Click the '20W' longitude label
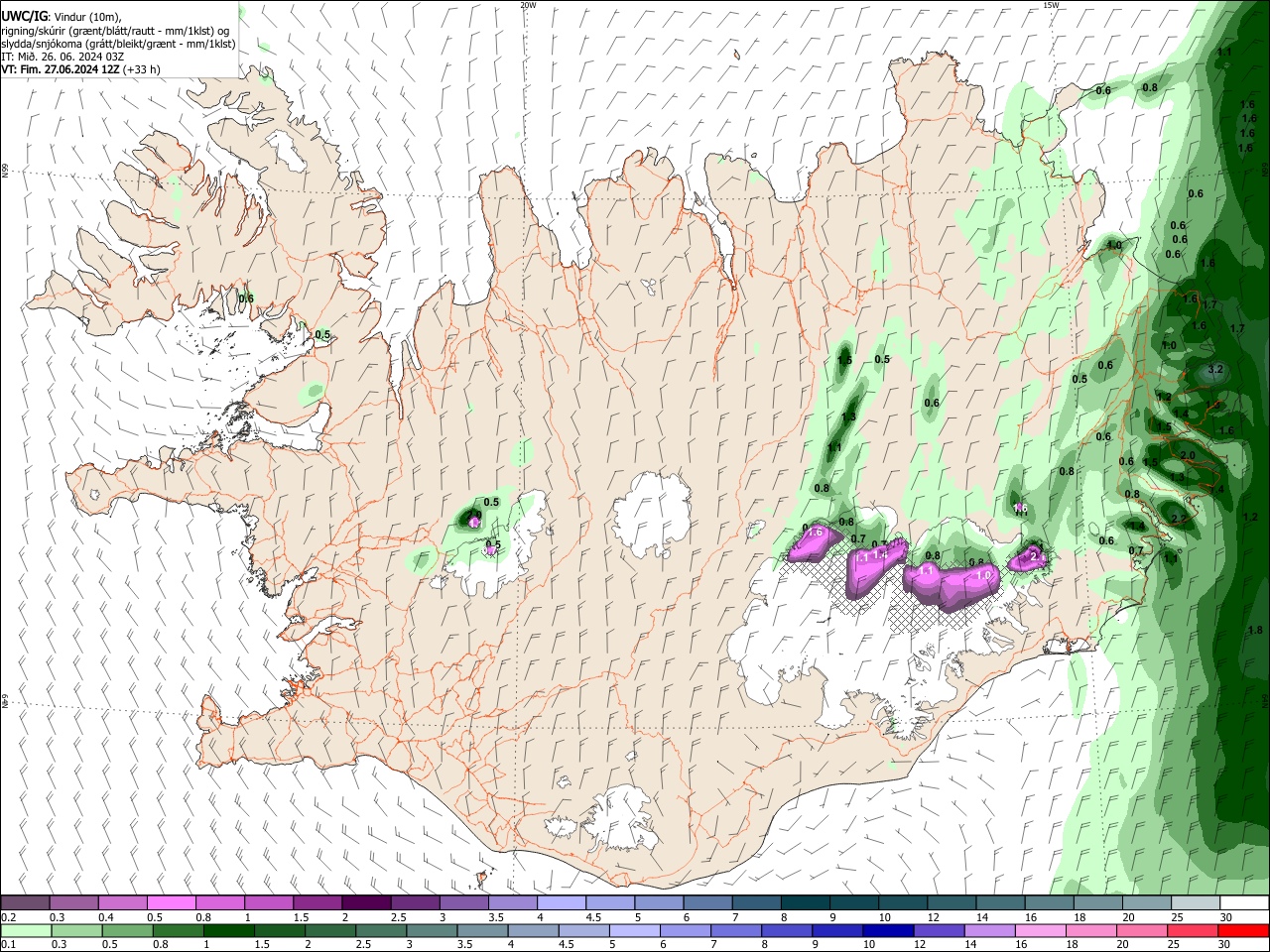 [x=528, y=5]
